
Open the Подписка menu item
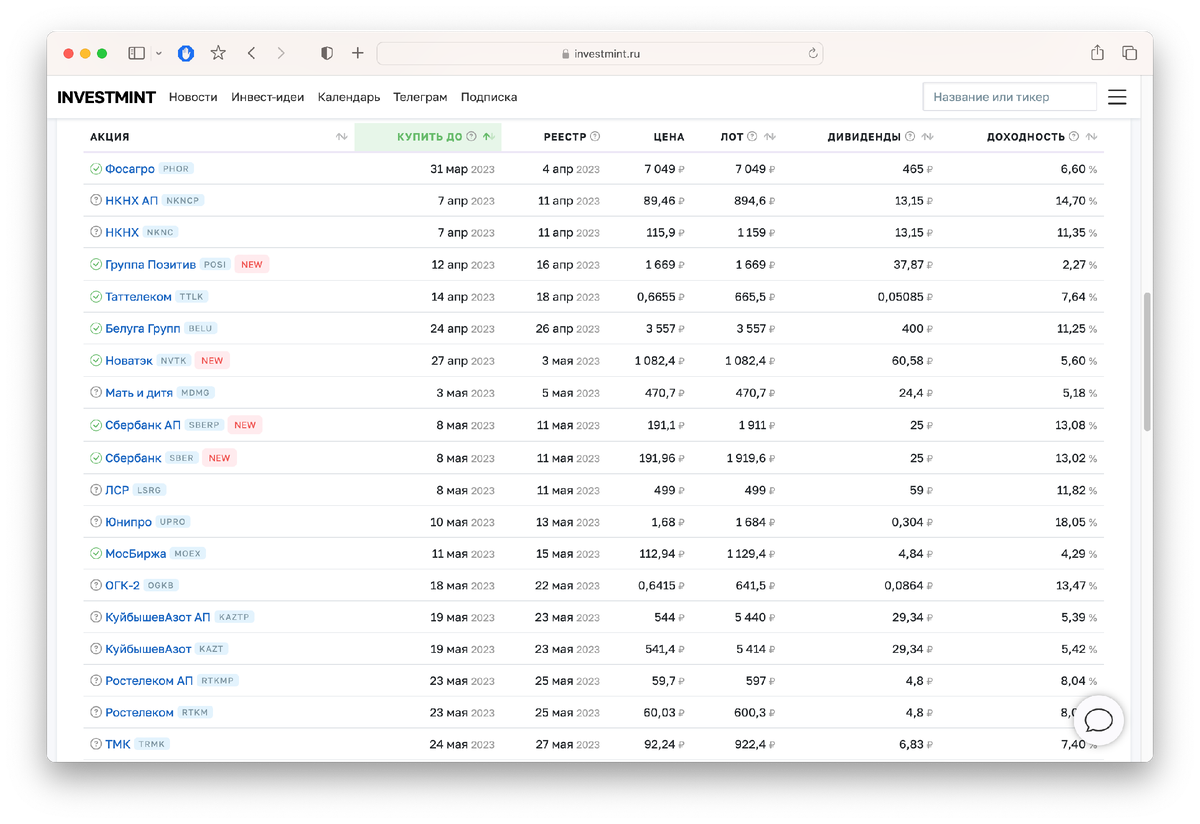tap(489, 97)
